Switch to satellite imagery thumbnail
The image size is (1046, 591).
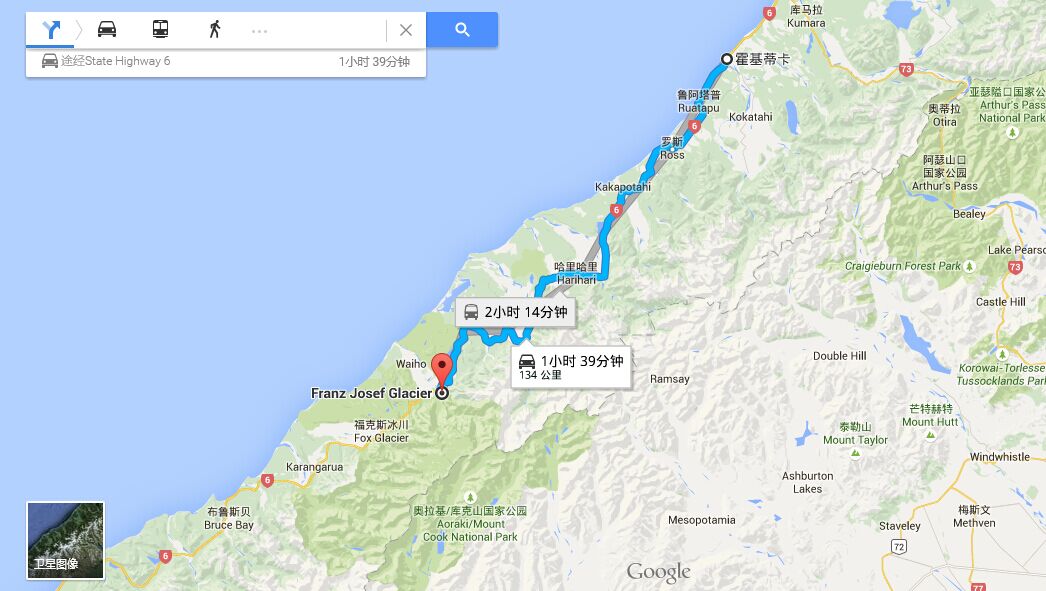tap(65, 540)
